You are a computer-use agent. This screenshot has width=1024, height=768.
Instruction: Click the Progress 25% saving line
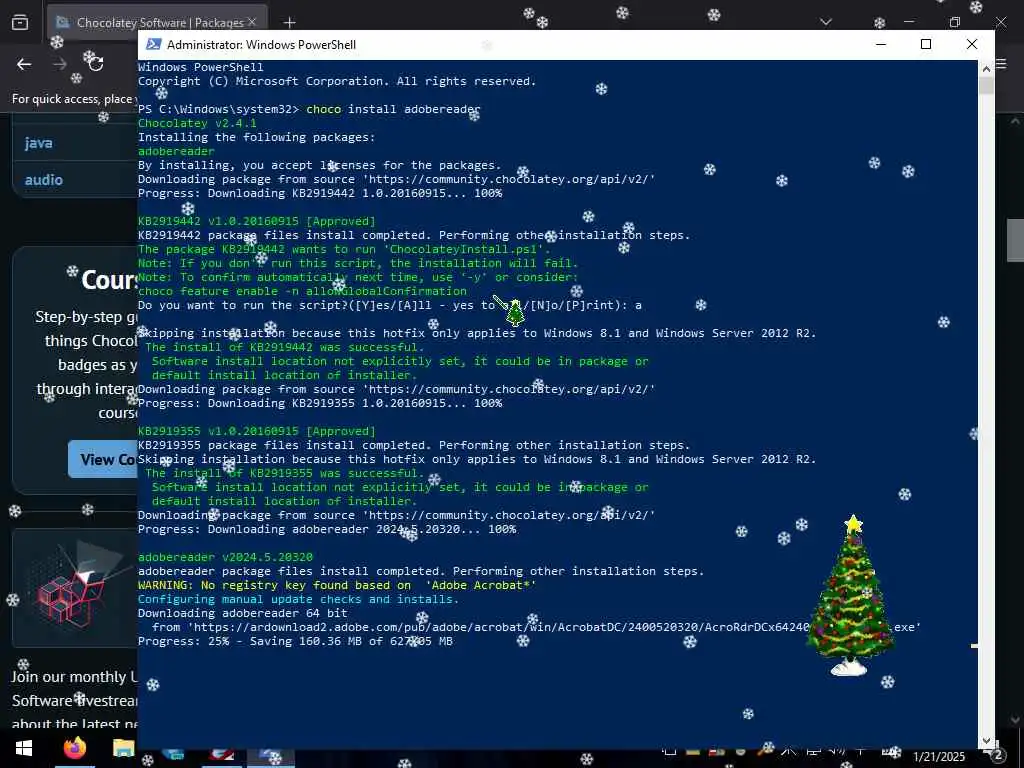click(295, 641)
